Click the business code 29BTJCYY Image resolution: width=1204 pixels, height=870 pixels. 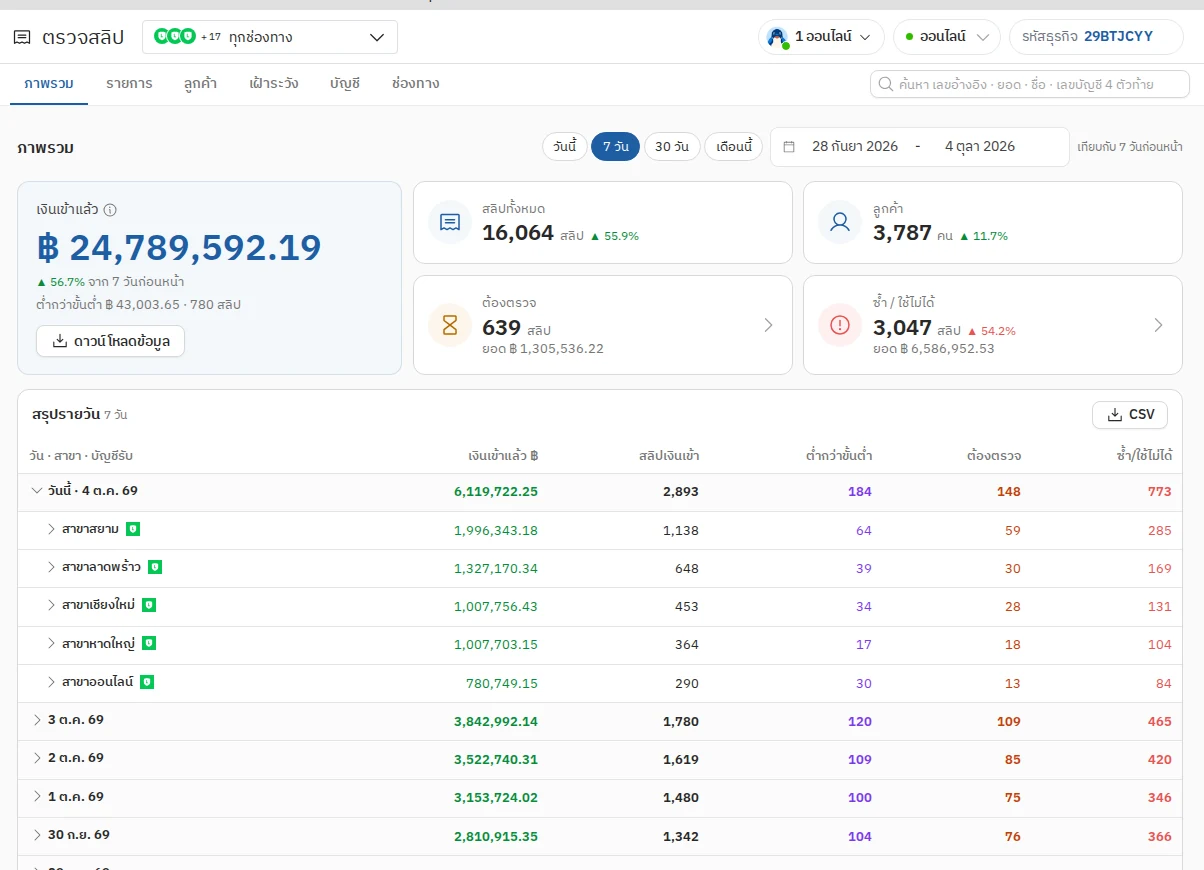(x=1118, y=37)
